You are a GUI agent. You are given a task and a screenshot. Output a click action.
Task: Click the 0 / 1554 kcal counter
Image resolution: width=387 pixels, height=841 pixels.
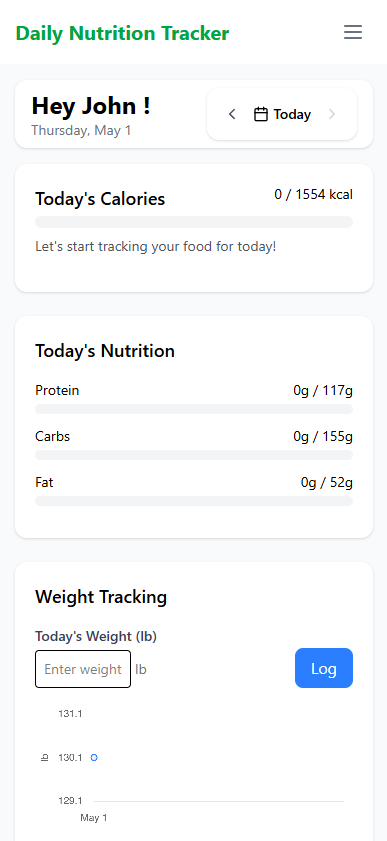click(x=314, y=194)
